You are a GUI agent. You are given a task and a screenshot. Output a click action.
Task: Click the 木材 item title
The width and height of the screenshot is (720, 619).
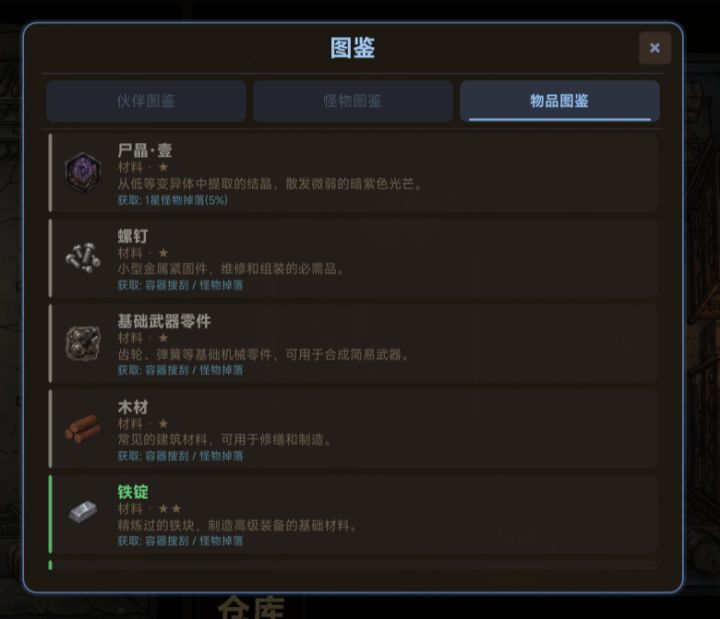tap(133, 407)
